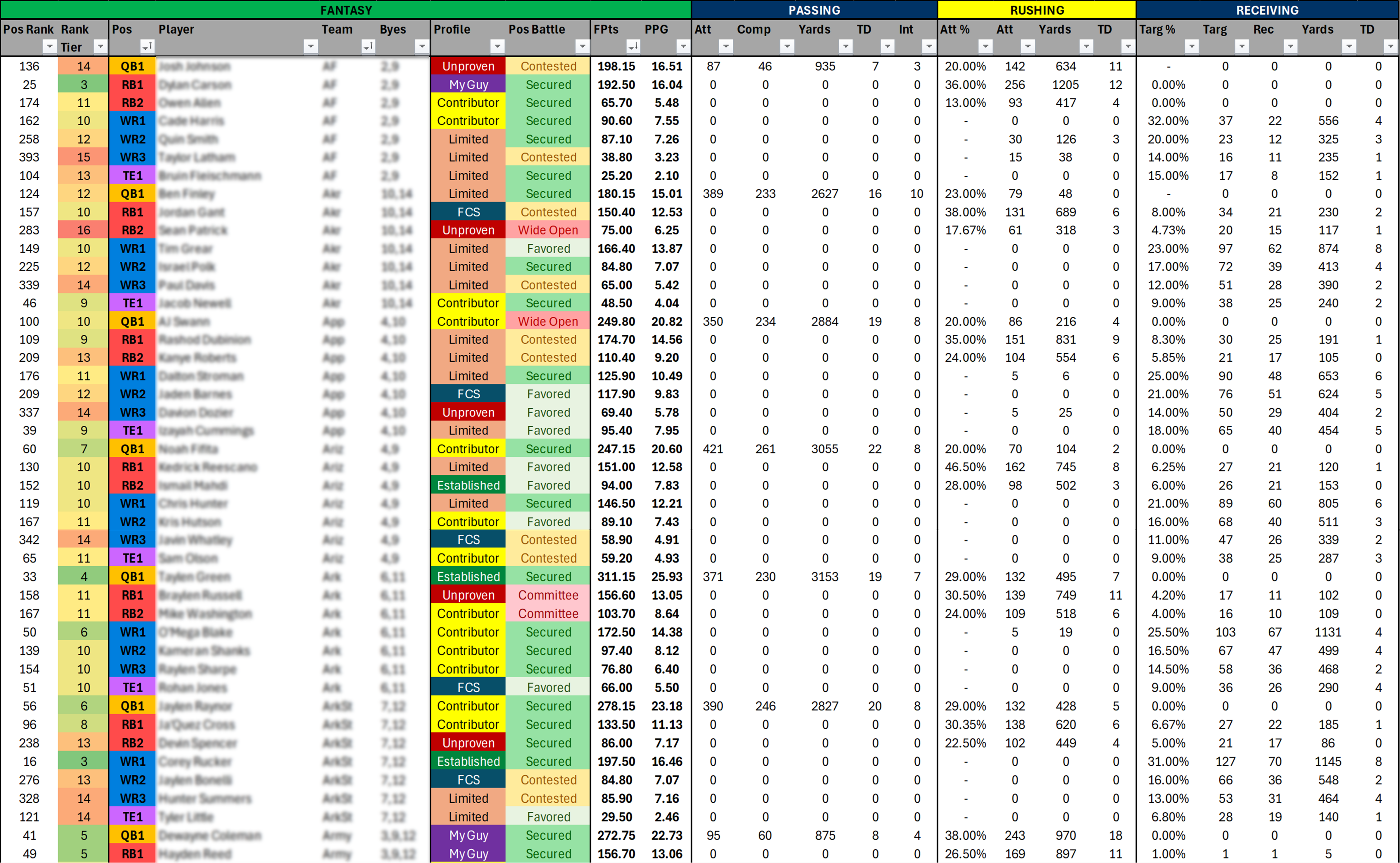Select the receiving yards cell showing 1145
The height and width of the screenshot is (863, 1400).
click(x=1328, y=761)
